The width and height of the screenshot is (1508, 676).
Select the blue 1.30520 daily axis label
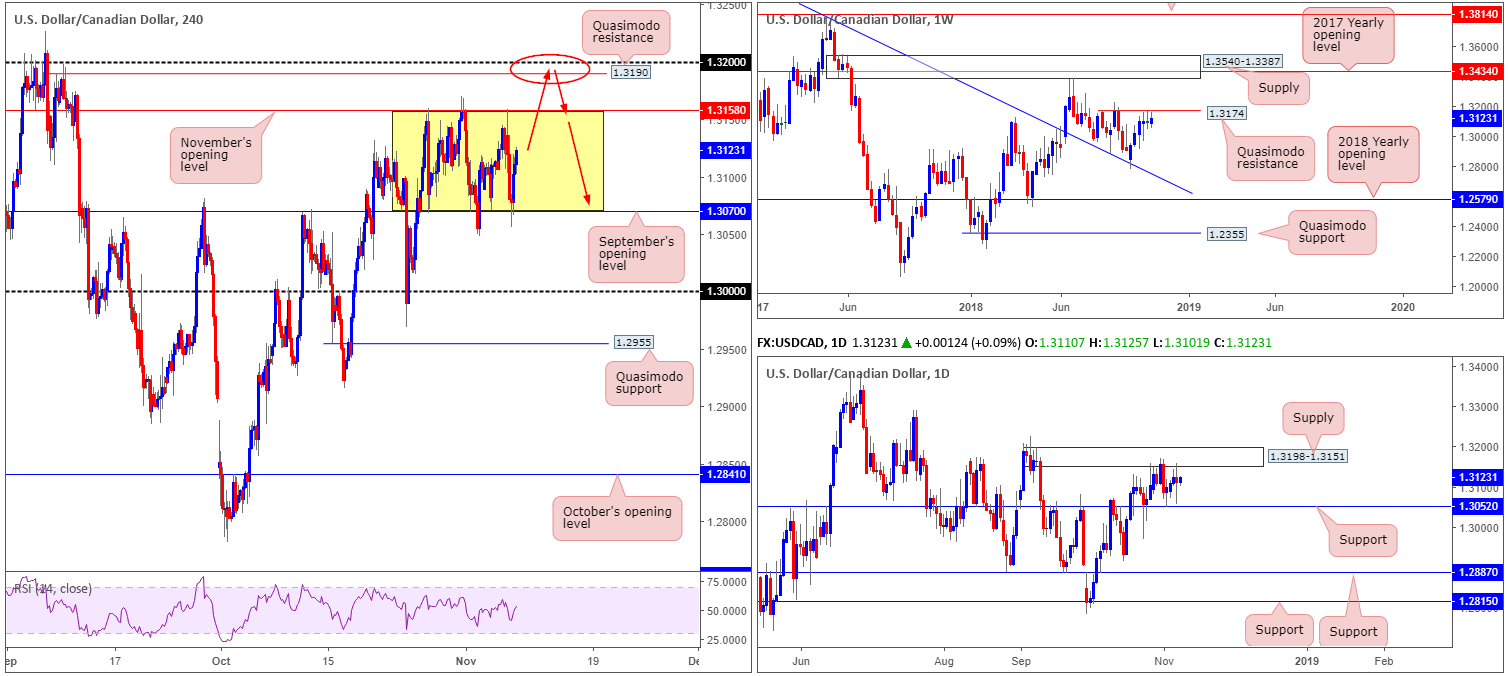coord(1476,507)
